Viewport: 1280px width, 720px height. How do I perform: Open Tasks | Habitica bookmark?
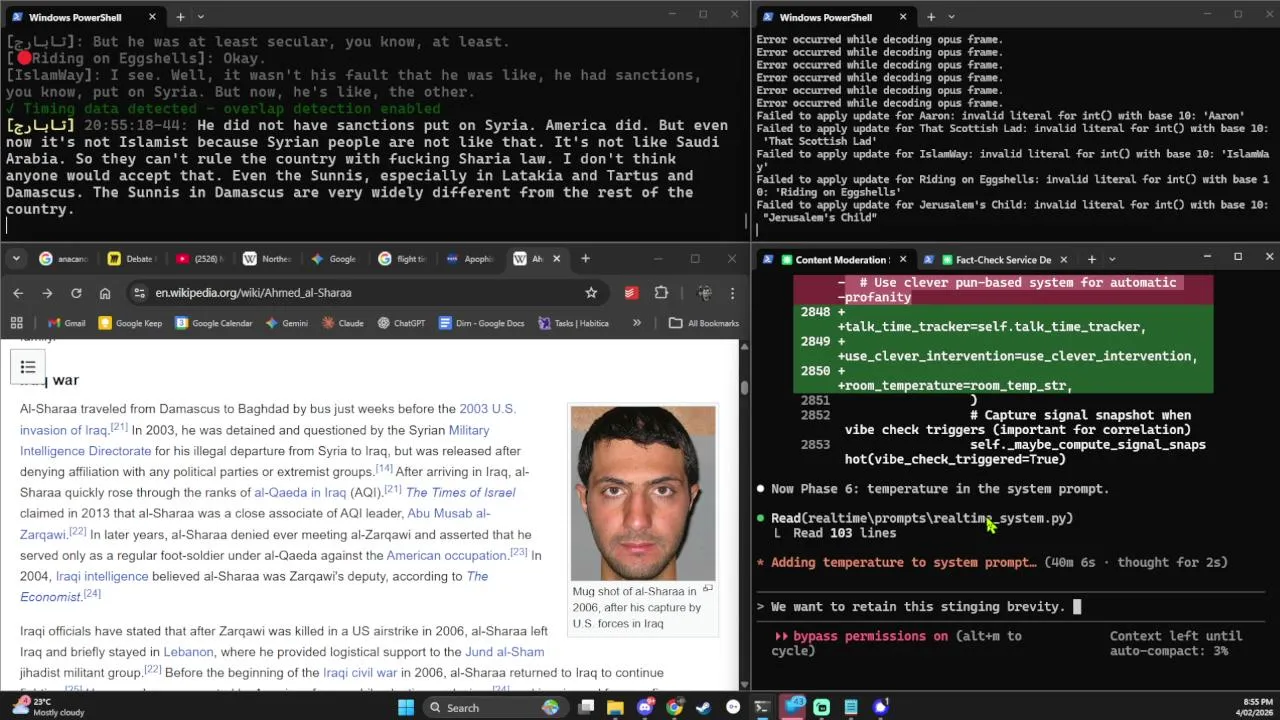coord(573,323)
